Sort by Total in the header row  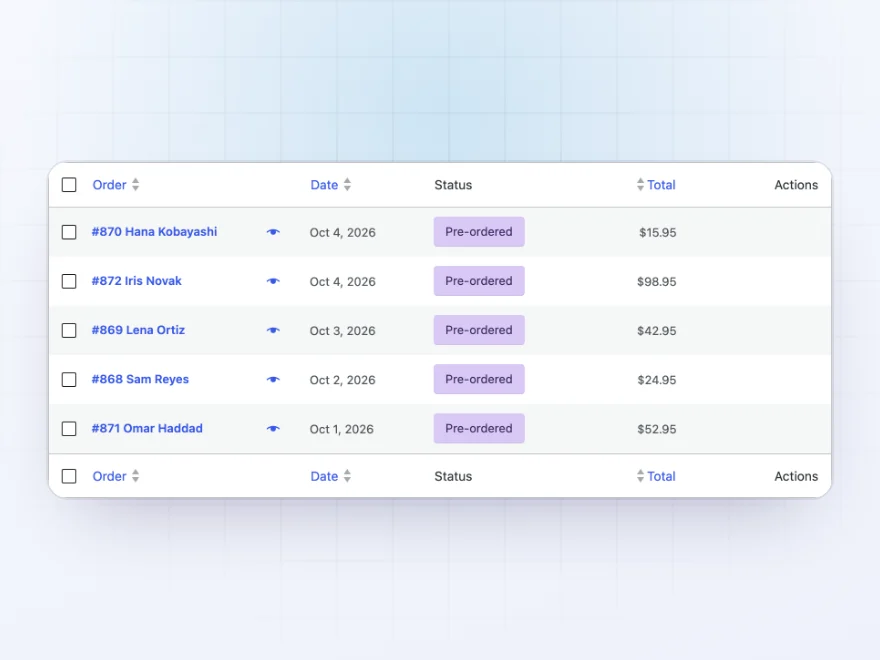point(656,185)
